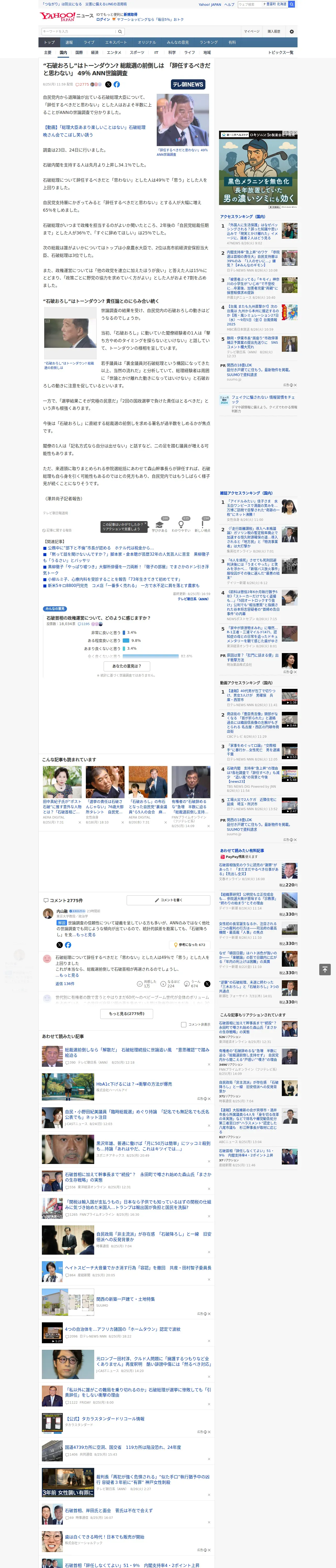Click 内山融 commenter avatar

pyautogui.click(x=48, y=914)
